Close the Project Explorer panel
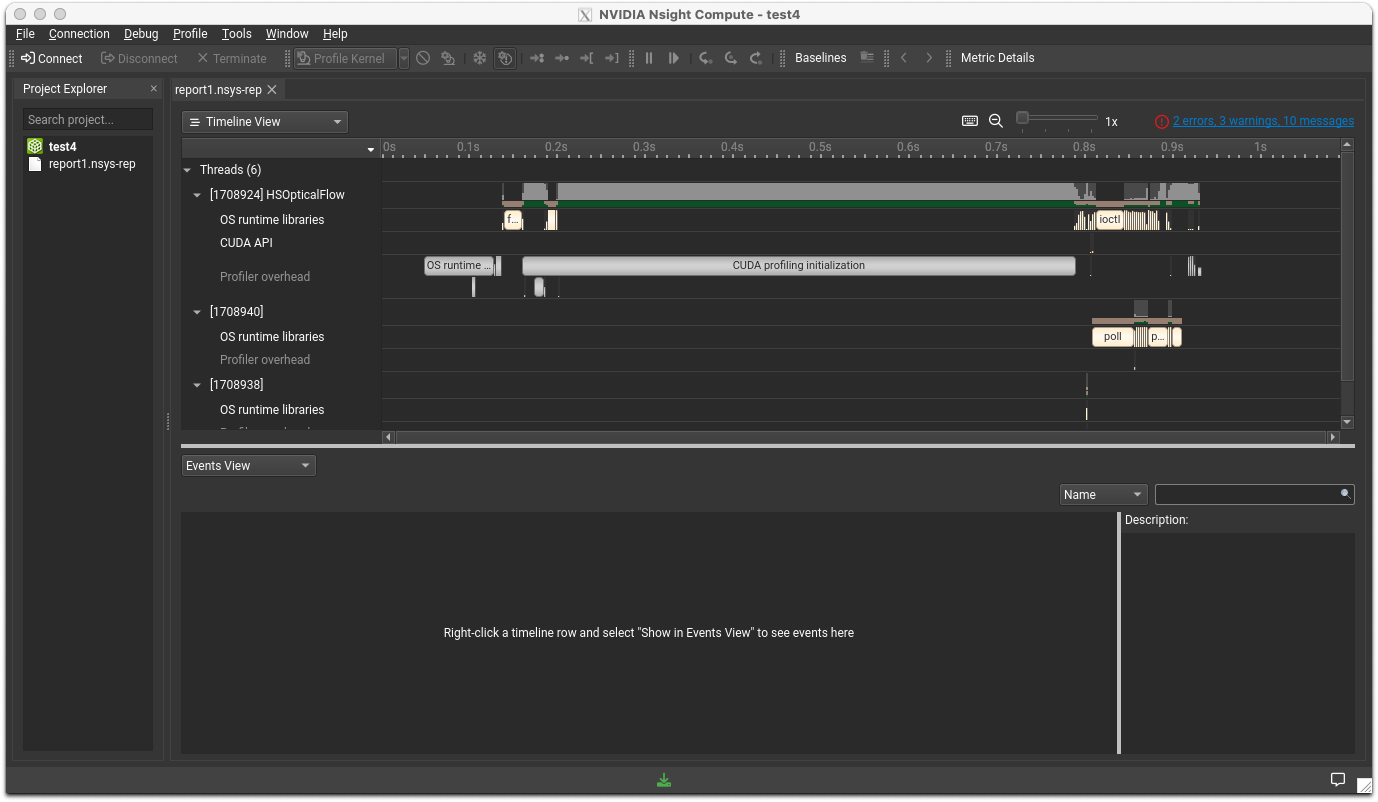 154,89
